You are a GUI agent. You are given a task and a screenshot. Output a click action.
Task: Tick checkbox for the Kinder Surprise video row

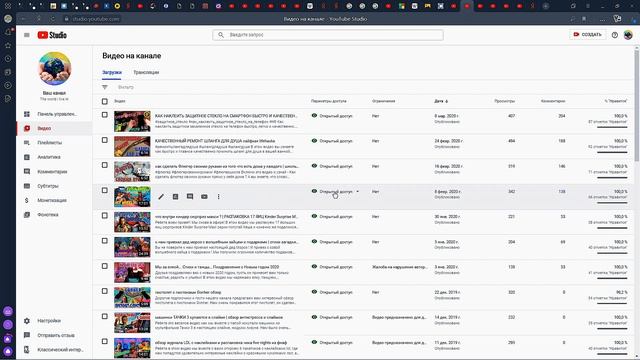(x=105, y=216)
